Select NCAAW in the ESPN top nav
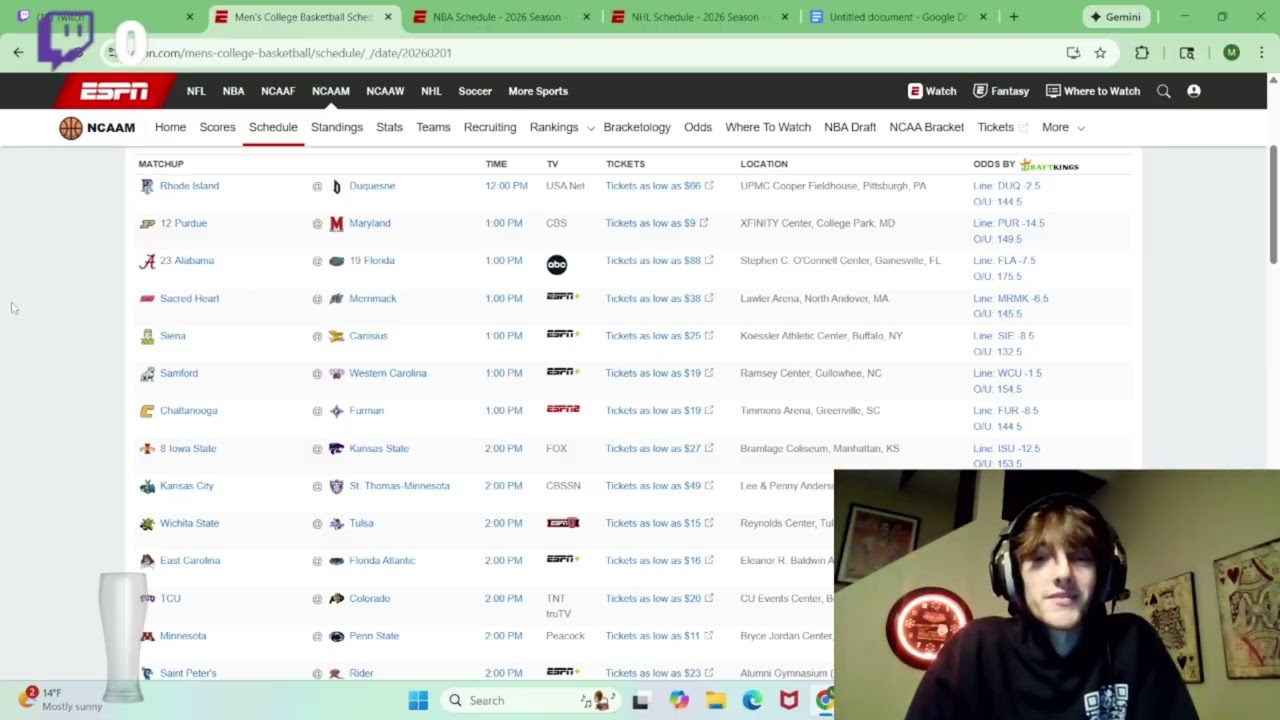This screenshot has height=720, width=1280. (385, 91)
